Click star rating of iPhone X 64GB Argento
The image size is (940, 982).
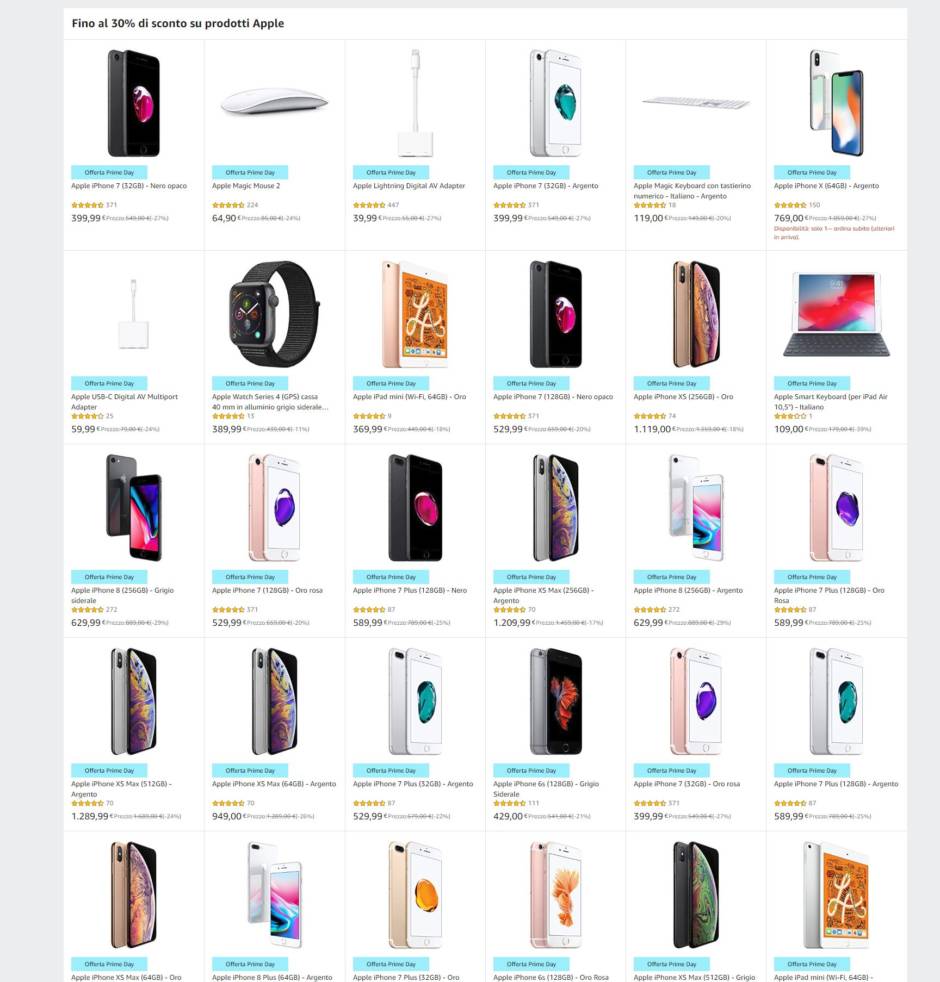[790, 205]
